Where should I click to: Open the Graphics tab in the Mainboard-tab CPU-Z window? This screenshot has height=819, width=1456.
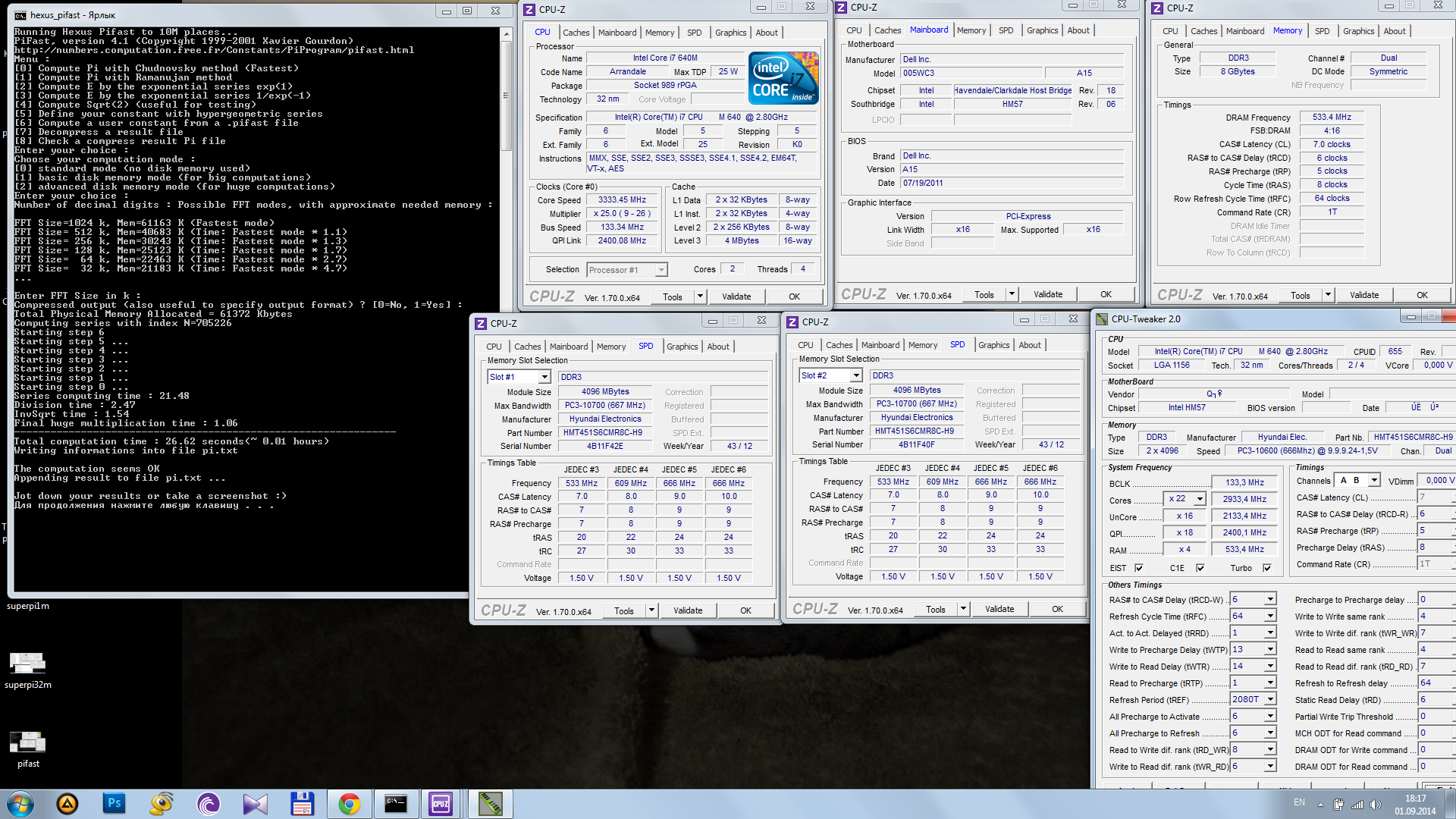coord(1042,30)
